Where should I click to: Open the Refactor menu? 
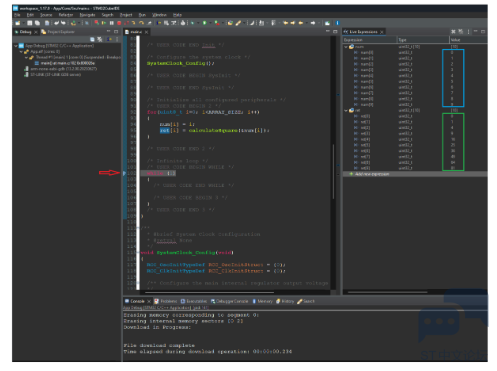coord(66,15)
